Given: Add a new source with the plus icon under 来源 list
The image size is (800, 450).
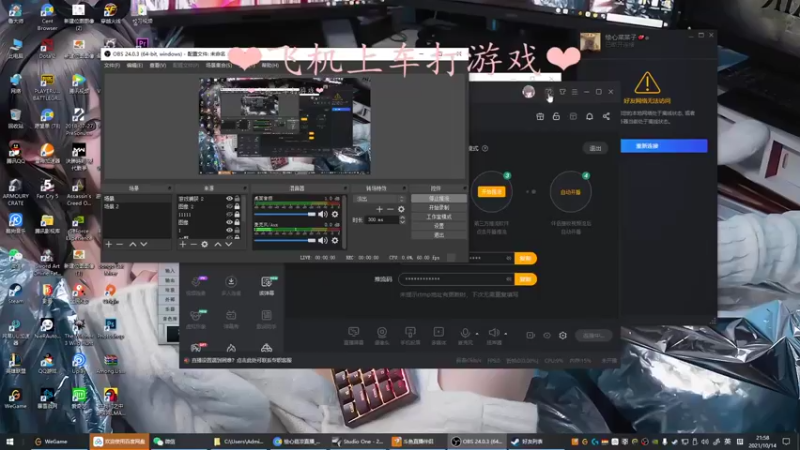Looking at the screenshot, I should tap(183, 244).
